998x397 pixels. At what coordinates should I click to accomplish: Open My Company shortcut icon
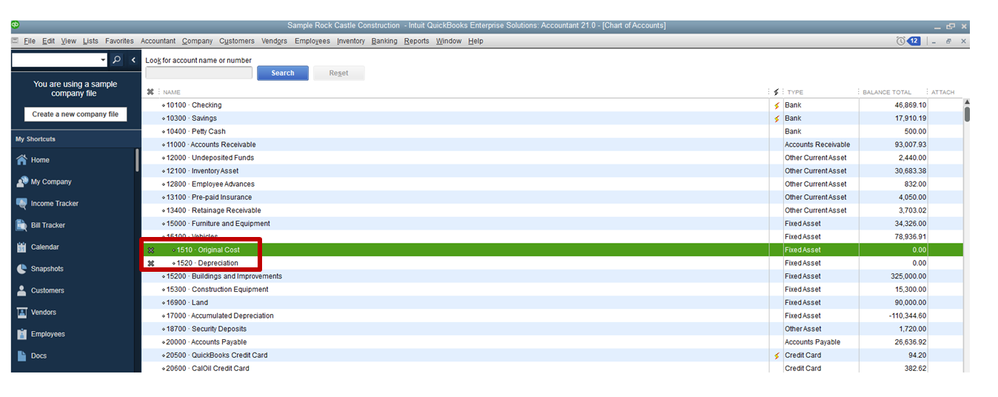tap(22, 182)
